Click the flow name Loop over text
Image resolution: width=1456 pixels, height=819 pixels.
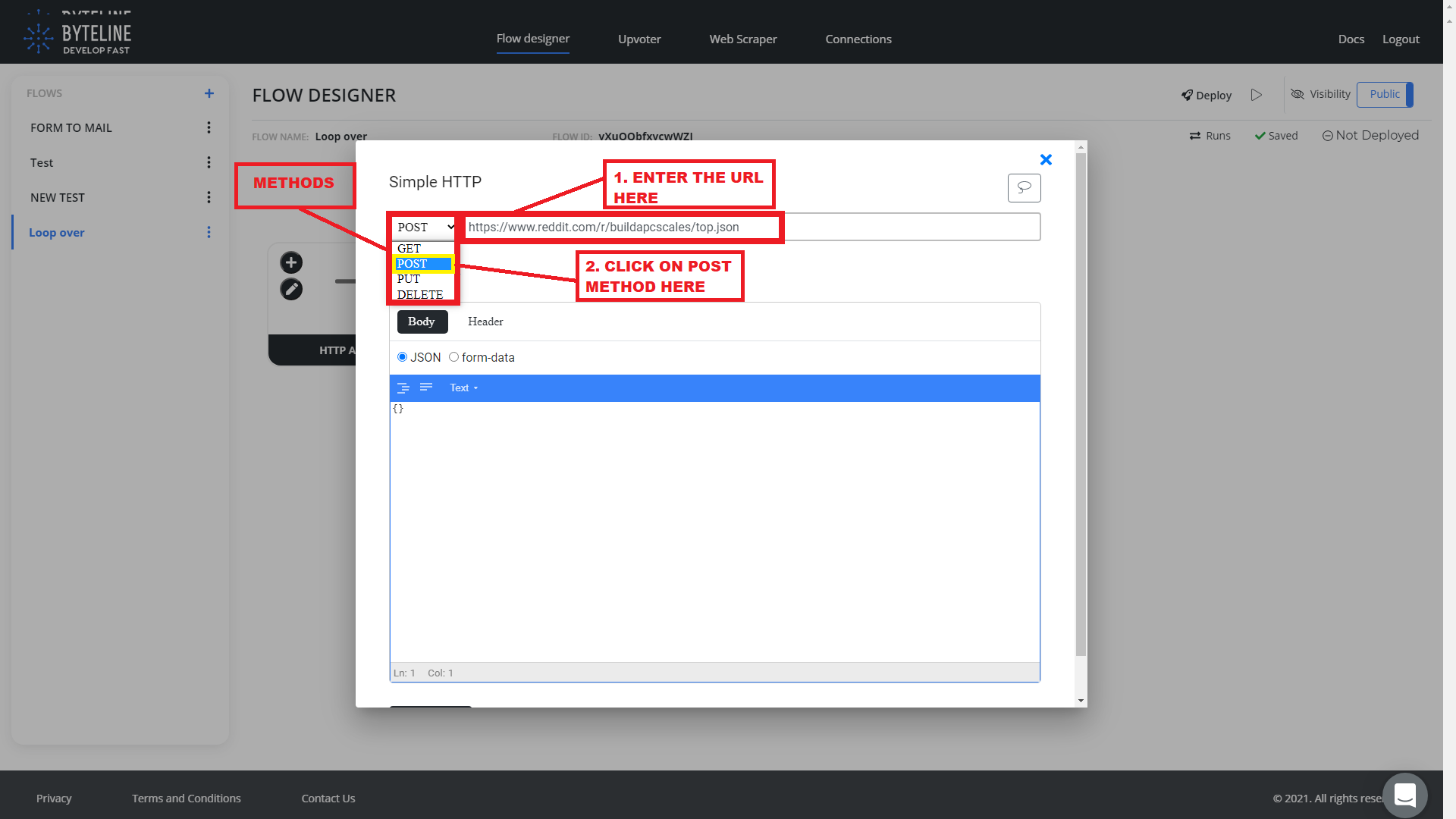click(x=341, y=136)
